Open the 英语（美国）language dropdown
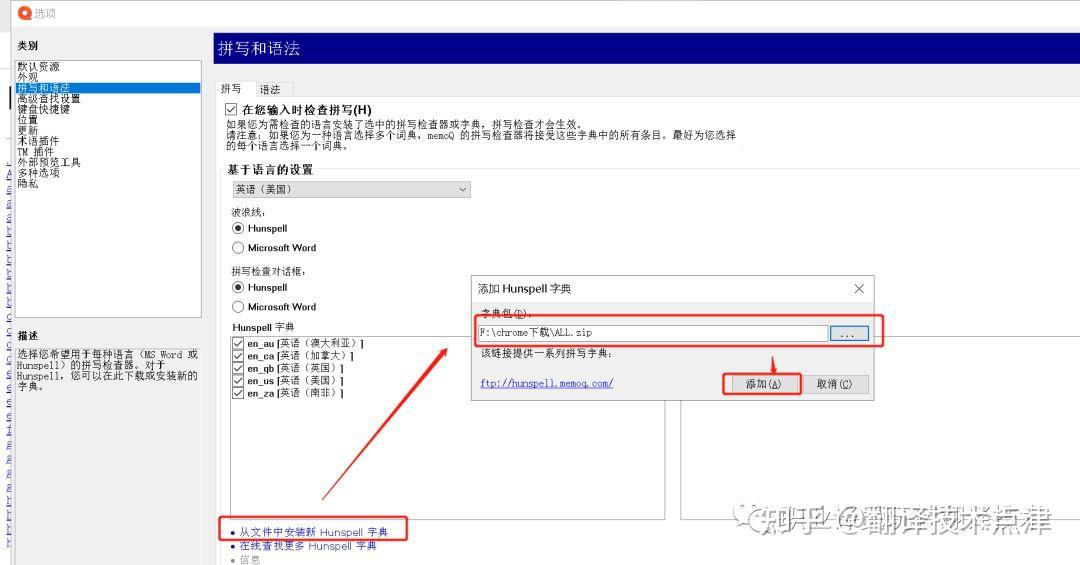This screenshot has width=1080, height=565. pos(351,189)
